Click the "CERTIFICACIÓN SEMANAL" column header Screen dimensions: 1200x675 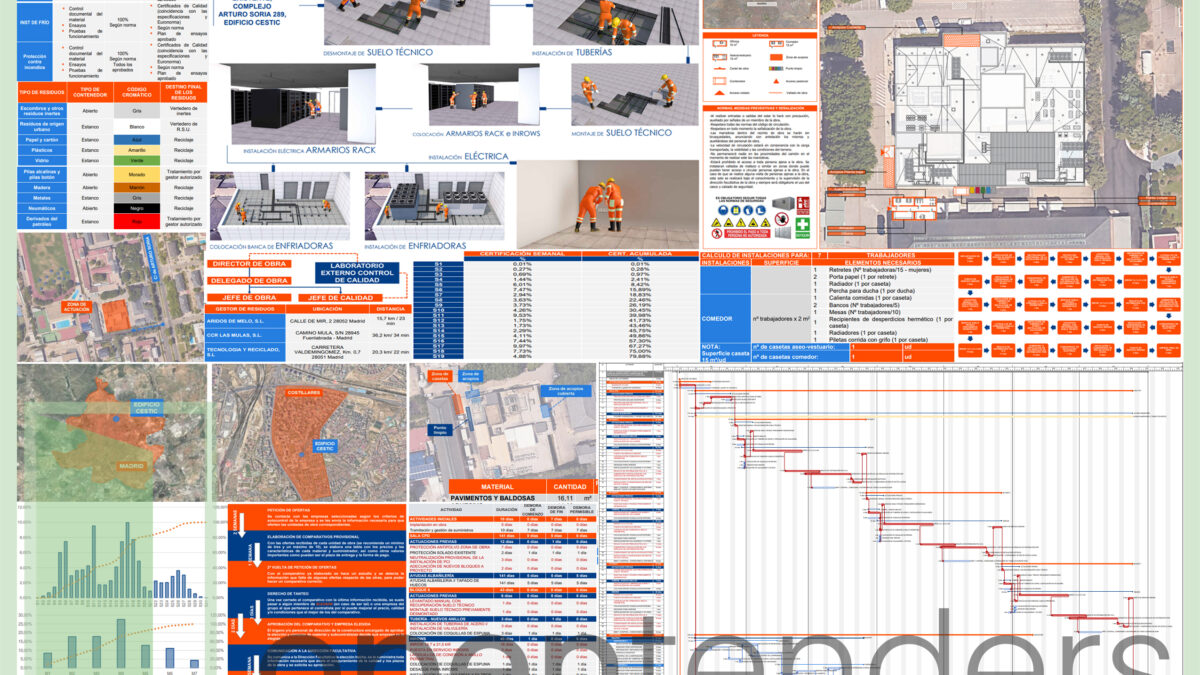click(522, 254)
